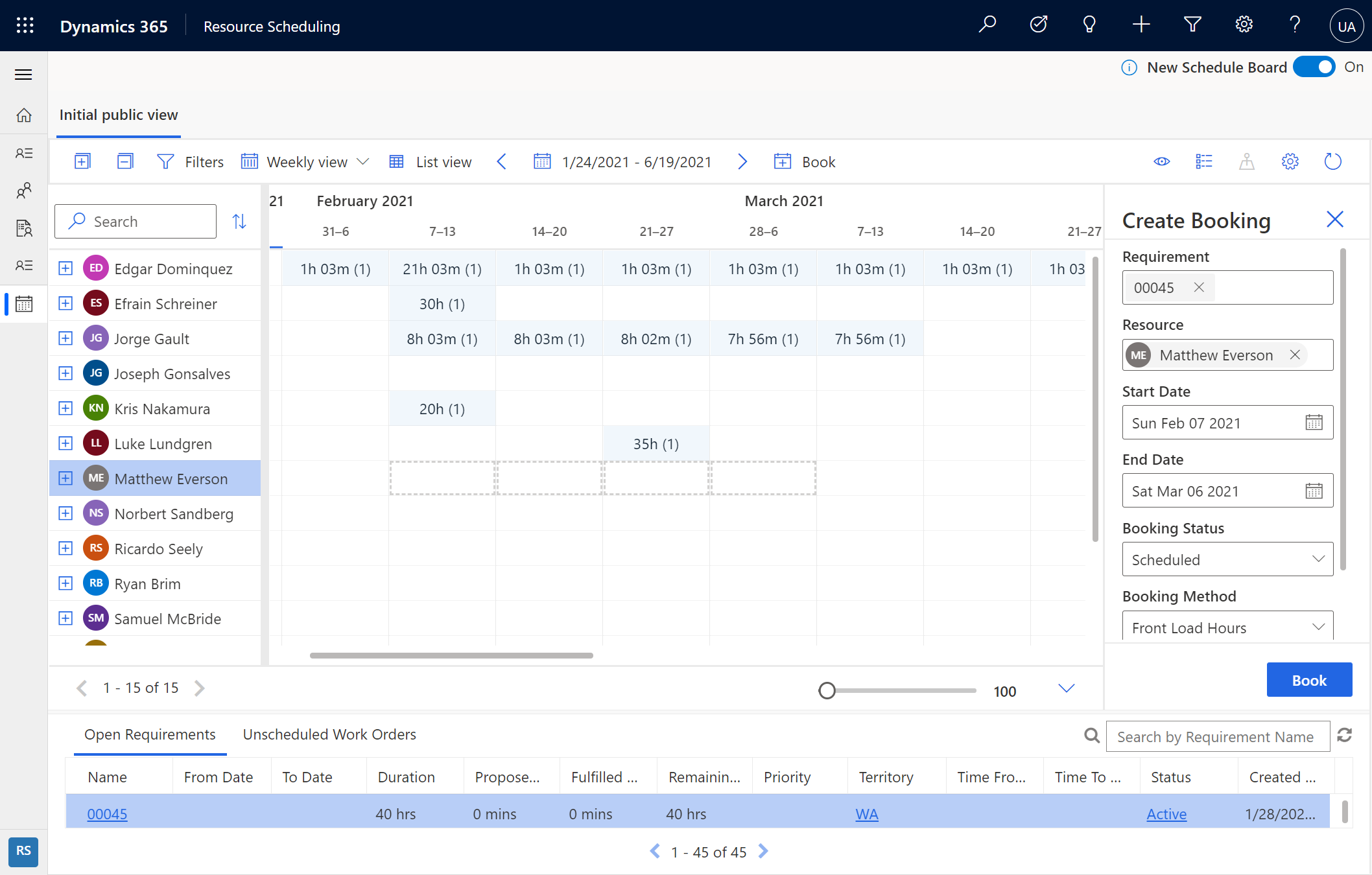
Task: Switch to Open Requirements tab
Action: pyautogui.click(x=150, y=734)
